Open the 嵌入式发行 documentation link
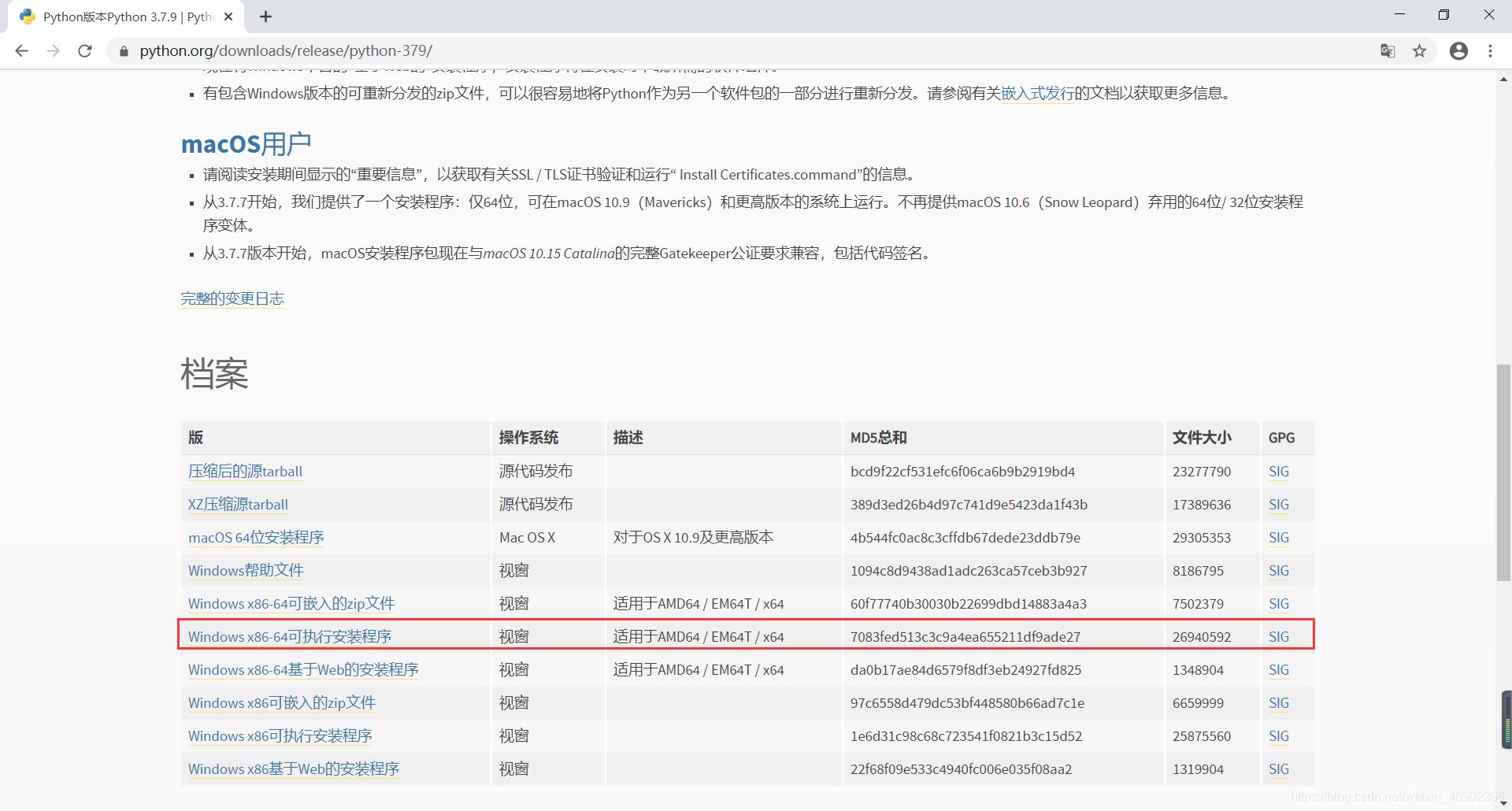1512x811 pixels. [1037, 93]
